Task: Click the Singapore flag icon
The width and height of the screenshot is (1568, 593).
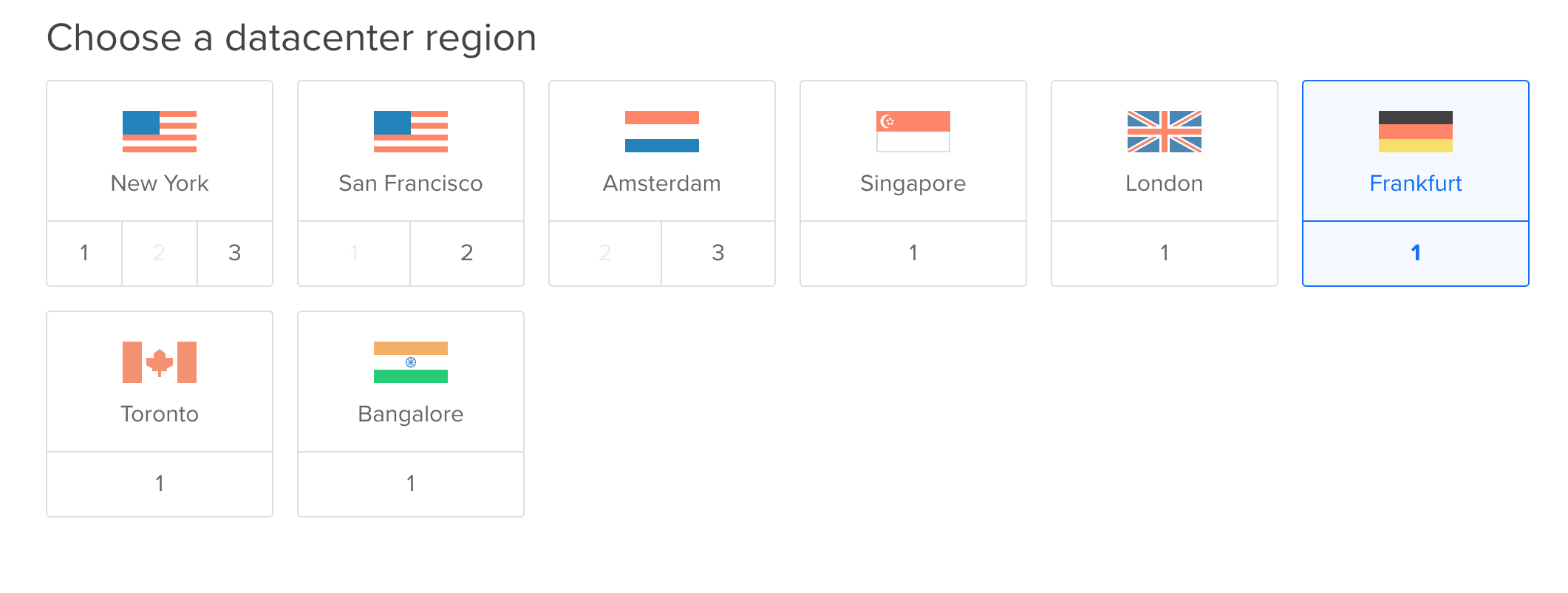Action: tap(913, 132)
